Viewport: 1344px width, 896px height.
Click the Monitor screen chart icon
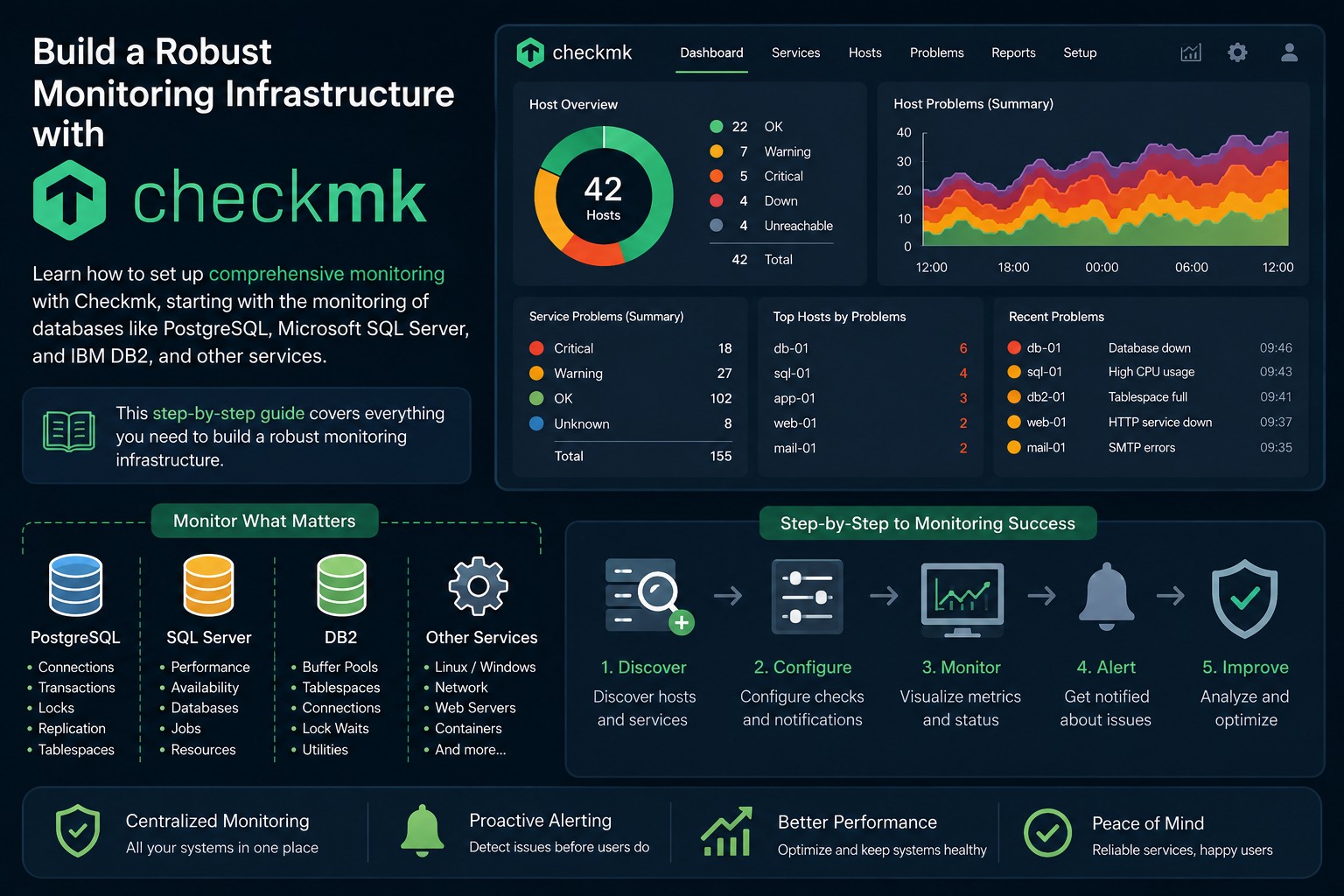click(962, 599)
